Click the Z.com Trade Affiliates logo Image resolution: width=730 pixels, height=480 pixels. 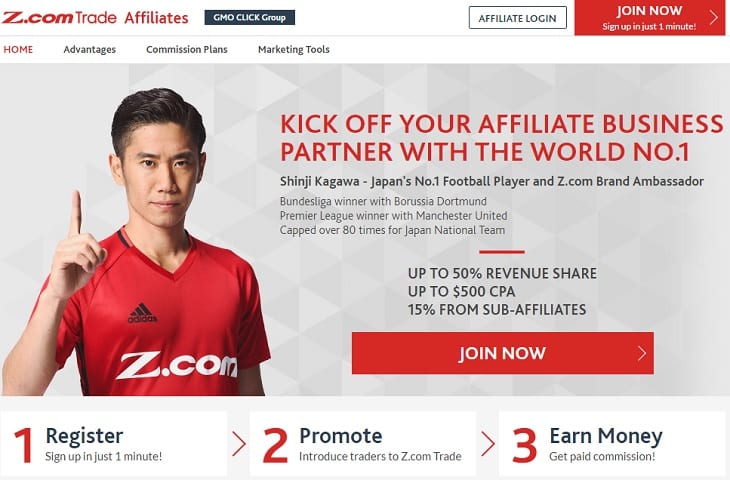pyautogui.click(x=95, y=18)
